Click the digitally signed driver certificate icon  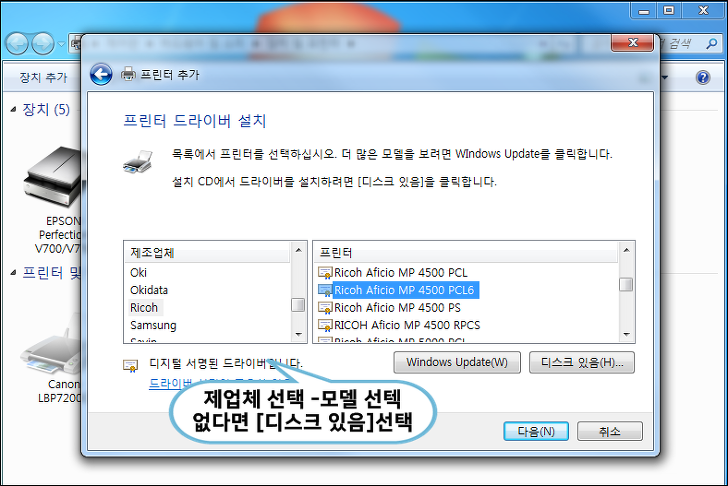(x=130, y=366)
